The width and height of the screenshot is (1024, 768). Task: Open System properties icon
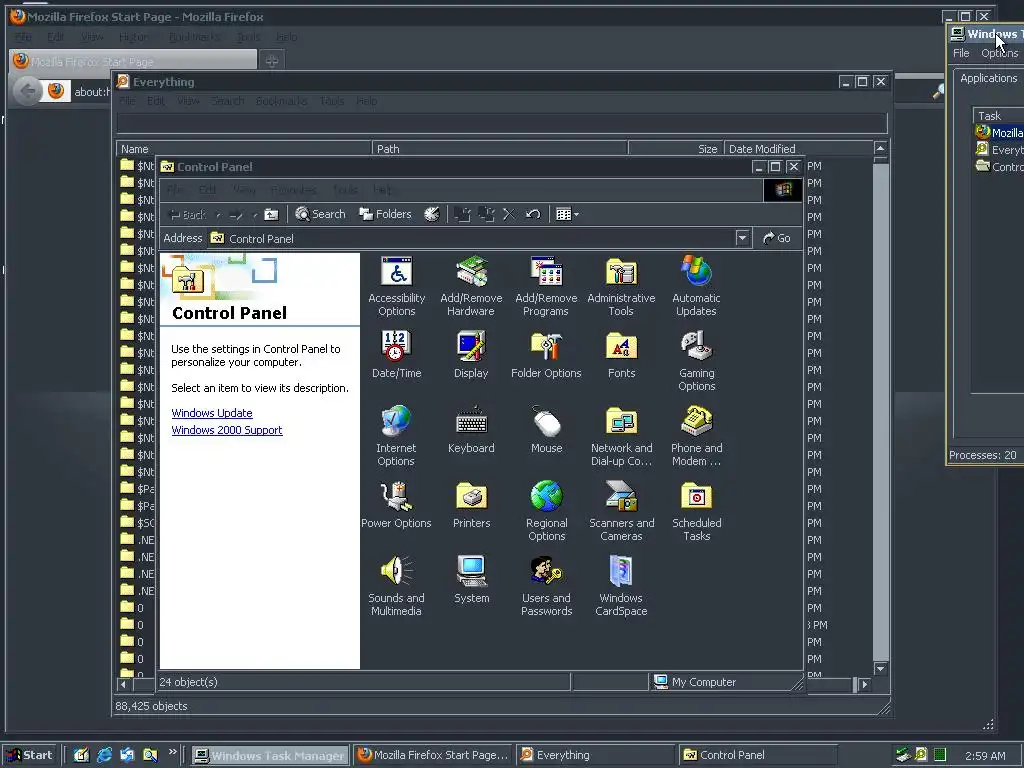[x=472, y=580]
